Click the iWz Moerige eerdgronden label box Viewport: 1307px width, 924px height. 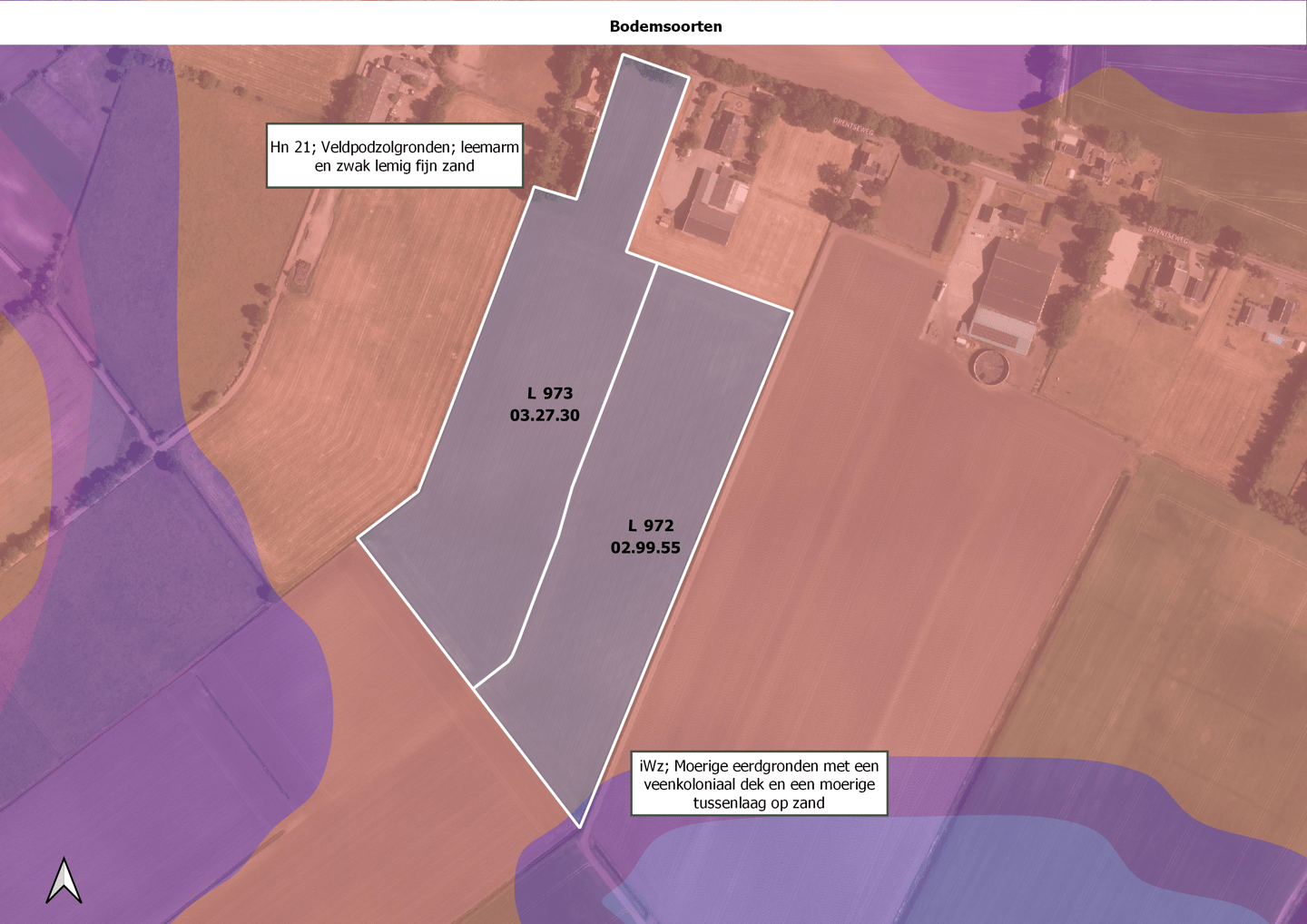click(x=759, y=783)
